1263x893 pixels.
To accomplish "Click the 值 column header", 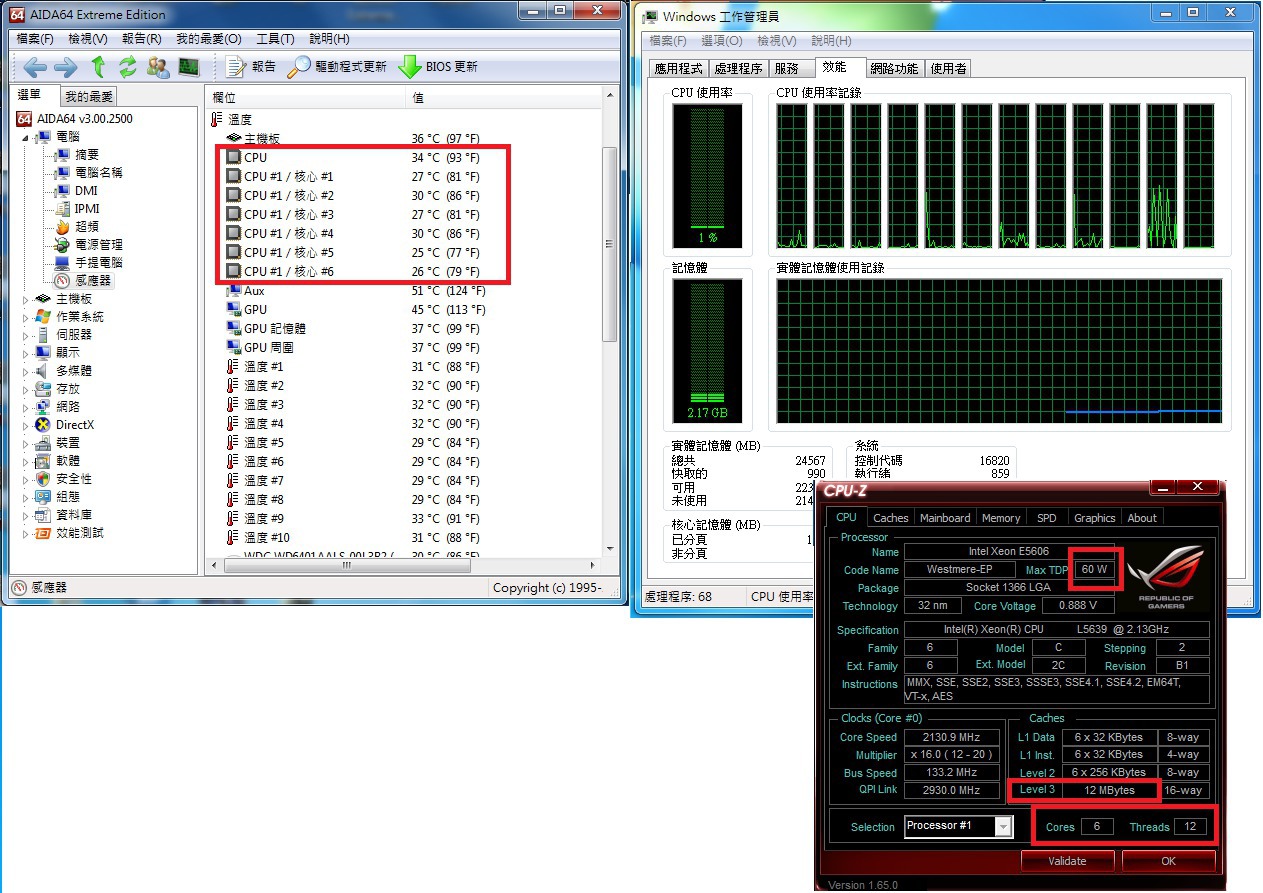I will click(504, 97).
